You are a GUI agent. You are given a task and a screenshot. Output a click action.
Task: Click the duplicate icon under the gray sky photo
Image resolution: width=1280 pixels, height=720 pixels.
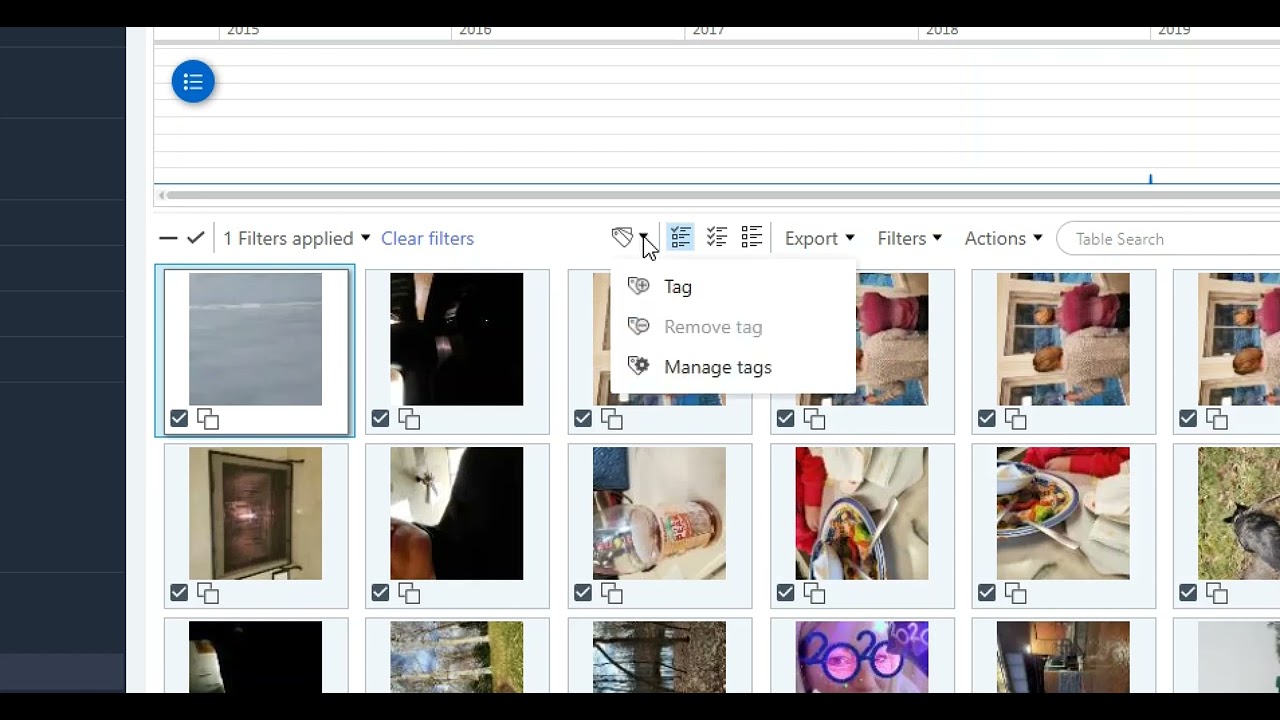(x=208, y=419)
